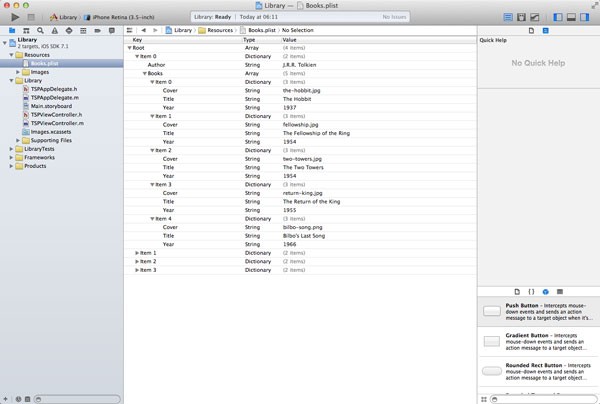Click Books.plist in the jump bar

(x=258, y=30)
